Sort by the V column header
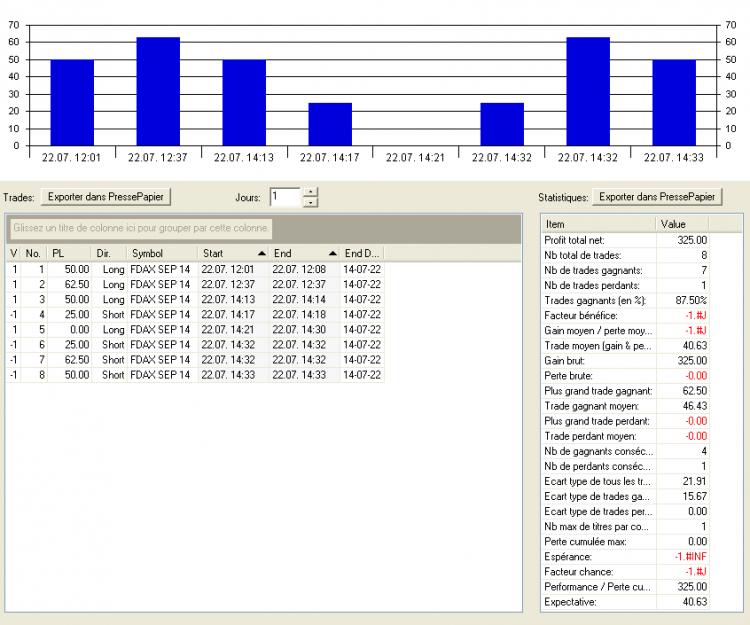 [x=13, y=253]
